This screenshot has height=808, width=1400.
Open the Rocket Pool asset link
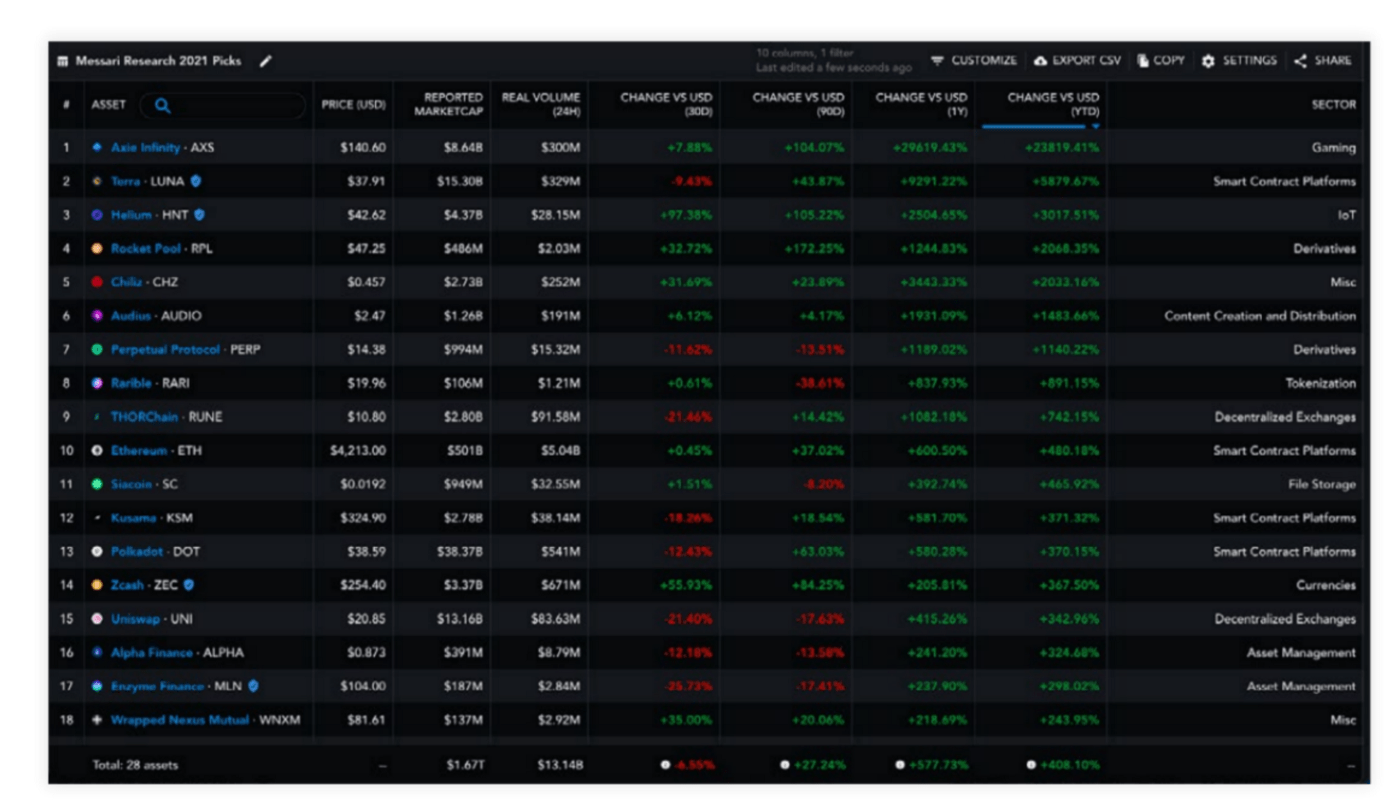coord(146,249)
